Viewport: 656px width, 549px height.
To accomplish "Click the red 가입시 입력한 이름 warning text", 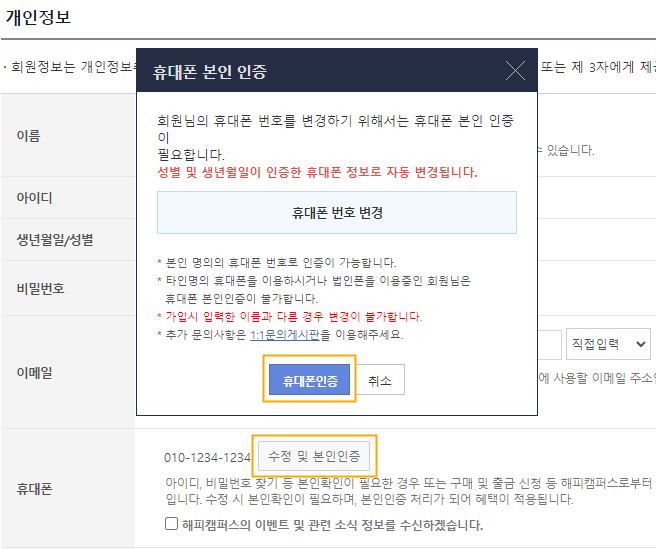I will (280, 317).
